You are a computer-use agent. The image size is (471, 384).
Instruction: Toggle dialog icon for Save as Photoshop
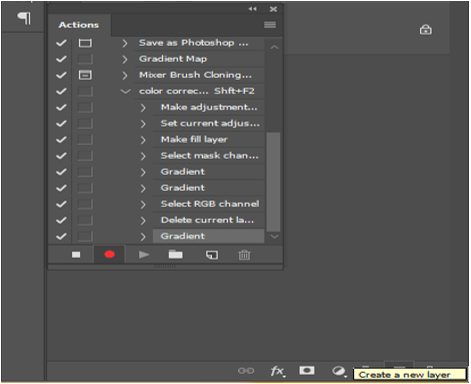click(85, 43)
